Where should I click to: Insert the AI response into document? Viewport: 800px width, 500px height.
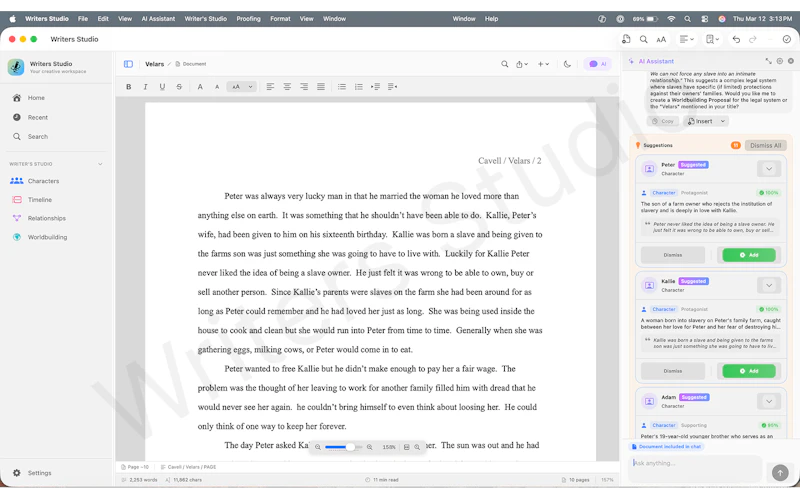point(700,121)
